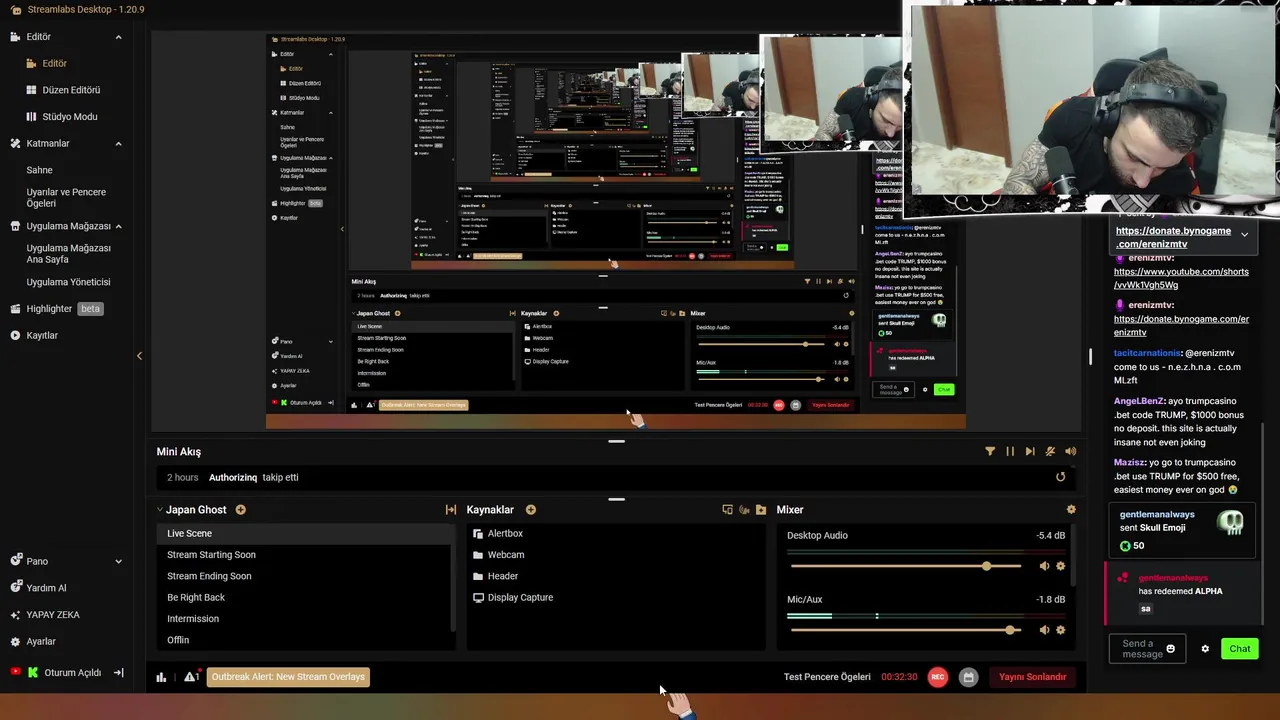The height and width of the screenshot is (720, 1280).
Task: Pause the Mini Akış alert queue
Action: point(1010,452)
